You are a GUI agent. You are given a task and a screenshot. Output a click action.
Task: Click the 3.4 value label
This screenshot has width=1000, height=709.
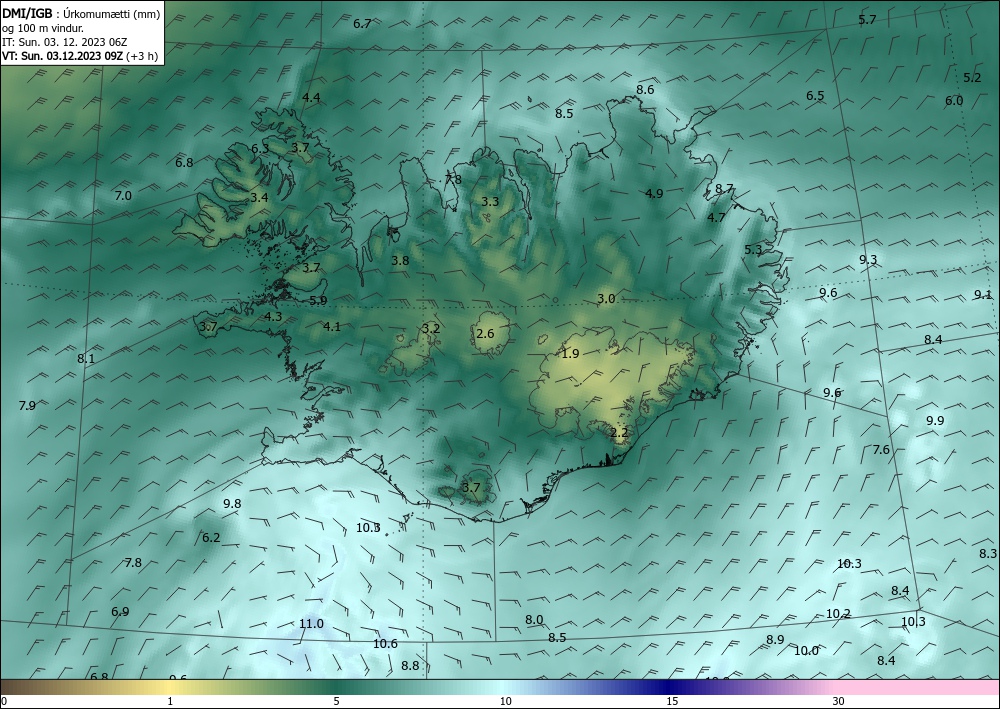(x=259, y=198)
